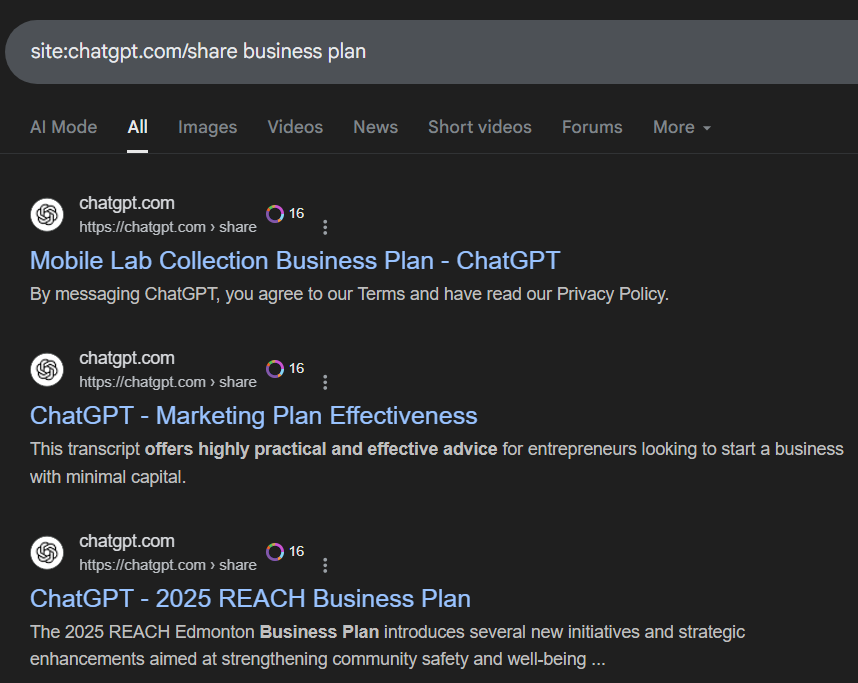Click the search box with site:chatgpt.com query
The width and height of the screenshot is (858, 683).
point(432,52)
